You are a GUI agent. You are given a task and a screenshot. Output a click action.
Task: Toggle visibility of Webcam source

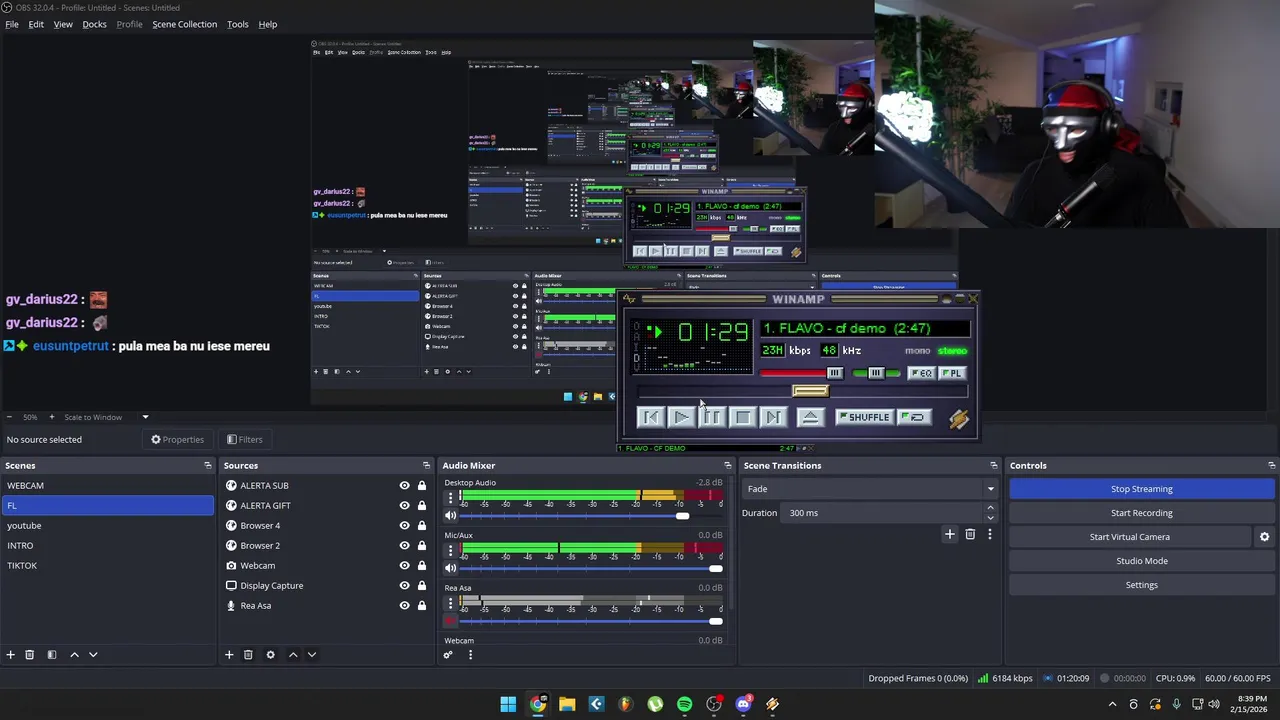point(404,566)
